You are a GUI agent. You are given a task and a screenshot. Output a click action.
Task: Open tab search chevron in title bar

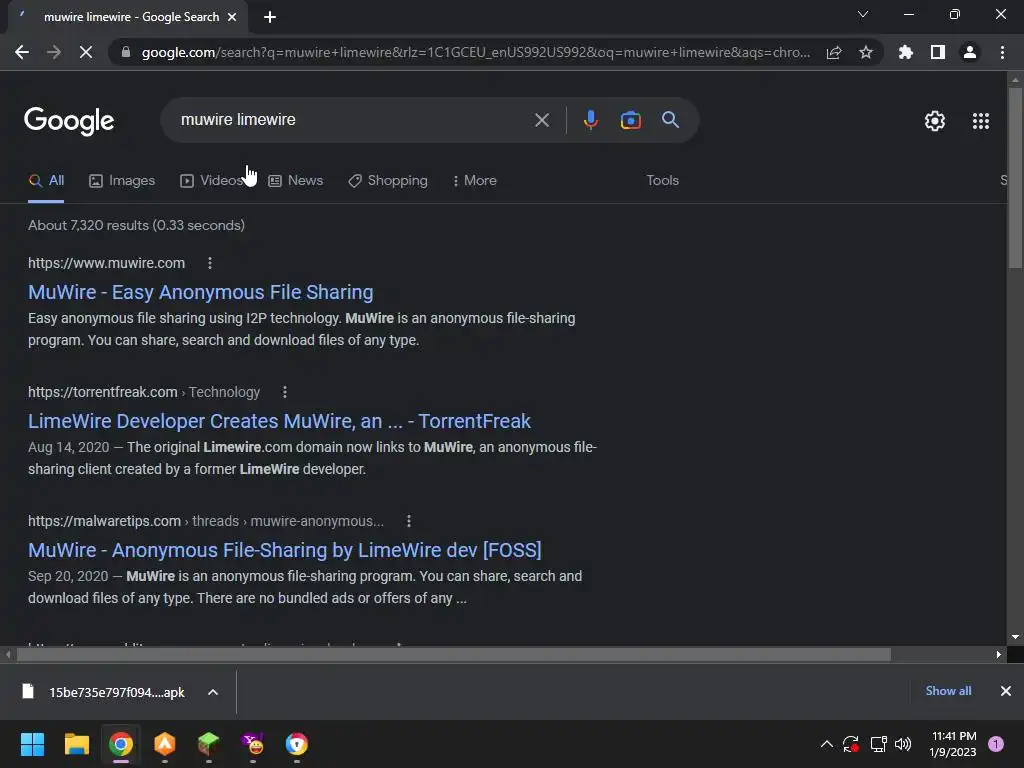click(x=863, y=14)
